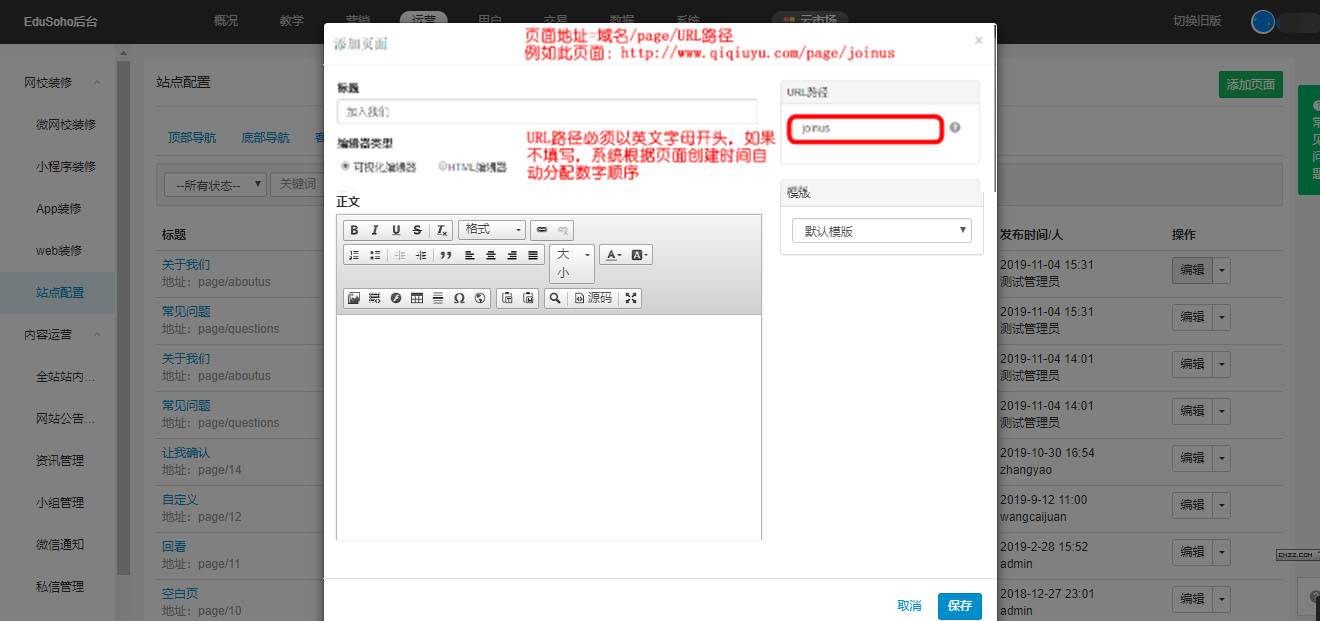Open the 默认模版 template dropdown

click(881, 231)
